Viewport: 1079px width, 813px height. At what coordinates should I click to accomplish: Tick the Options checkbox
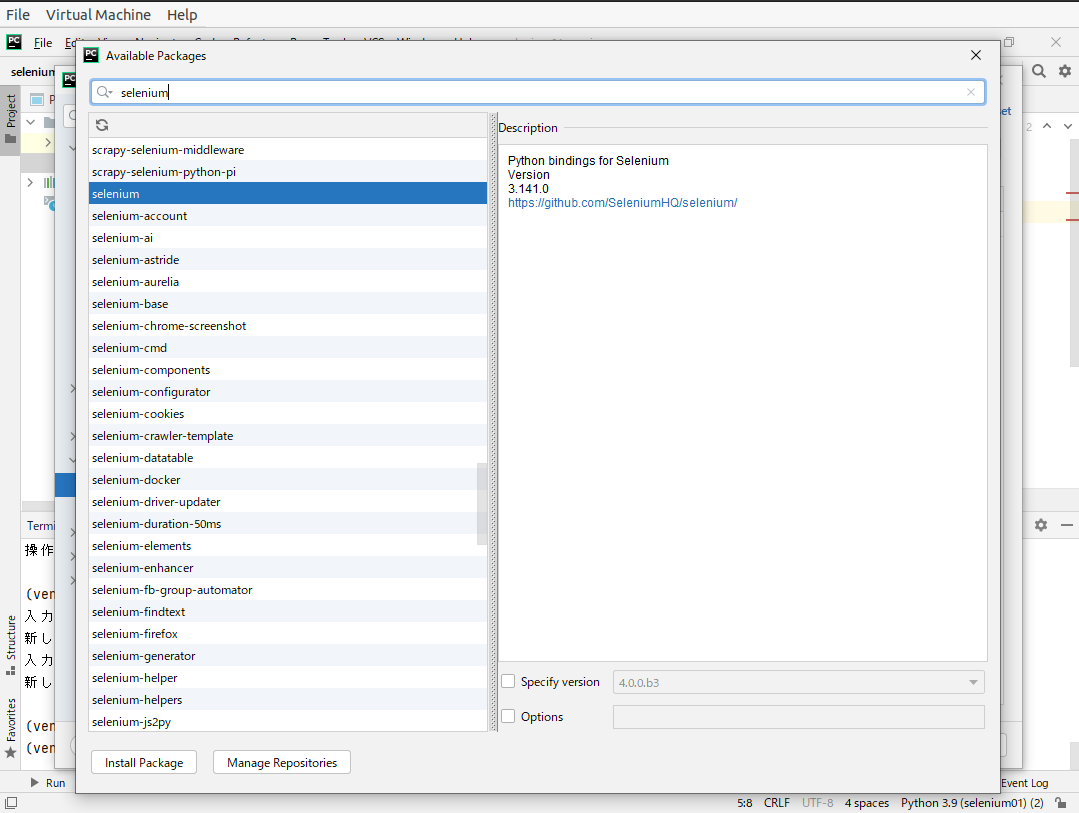point(508,717)
